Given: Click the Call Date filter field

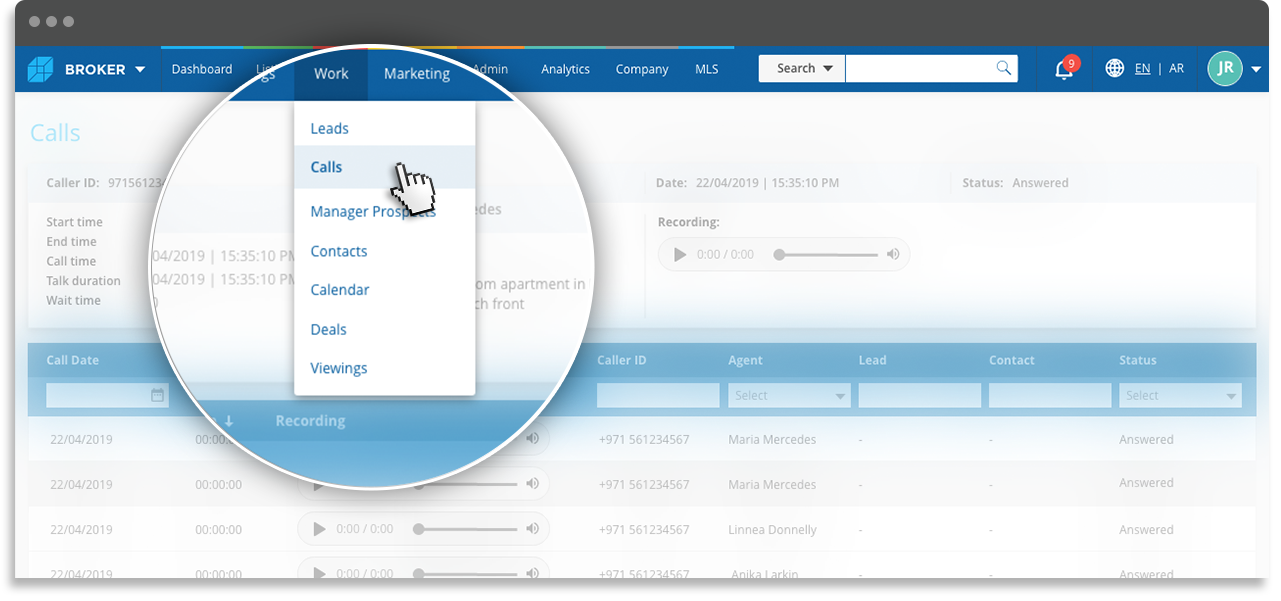Looking at the screenshot, I should (107, 395).
